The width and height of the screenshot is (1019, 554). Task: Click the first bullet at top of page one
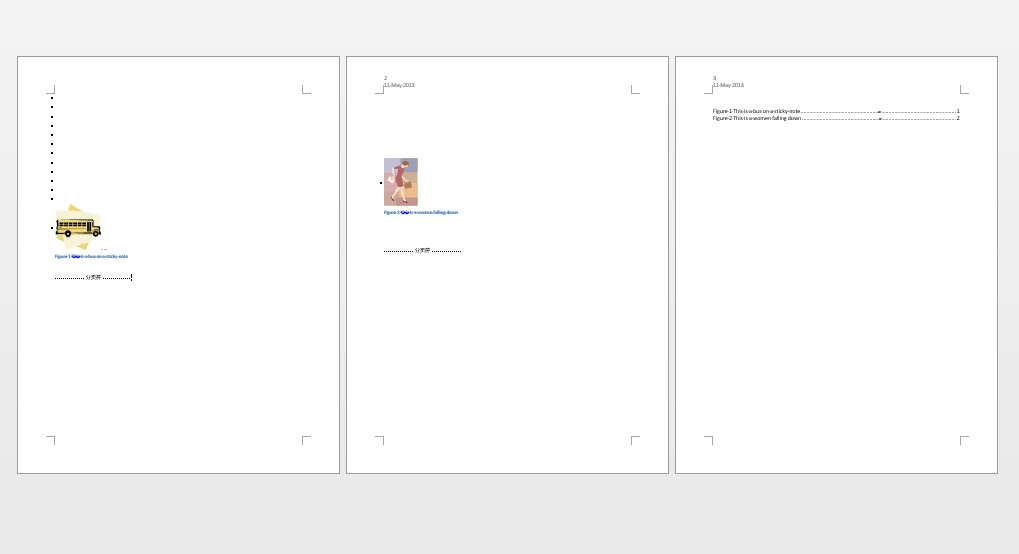tap(52, 98)
